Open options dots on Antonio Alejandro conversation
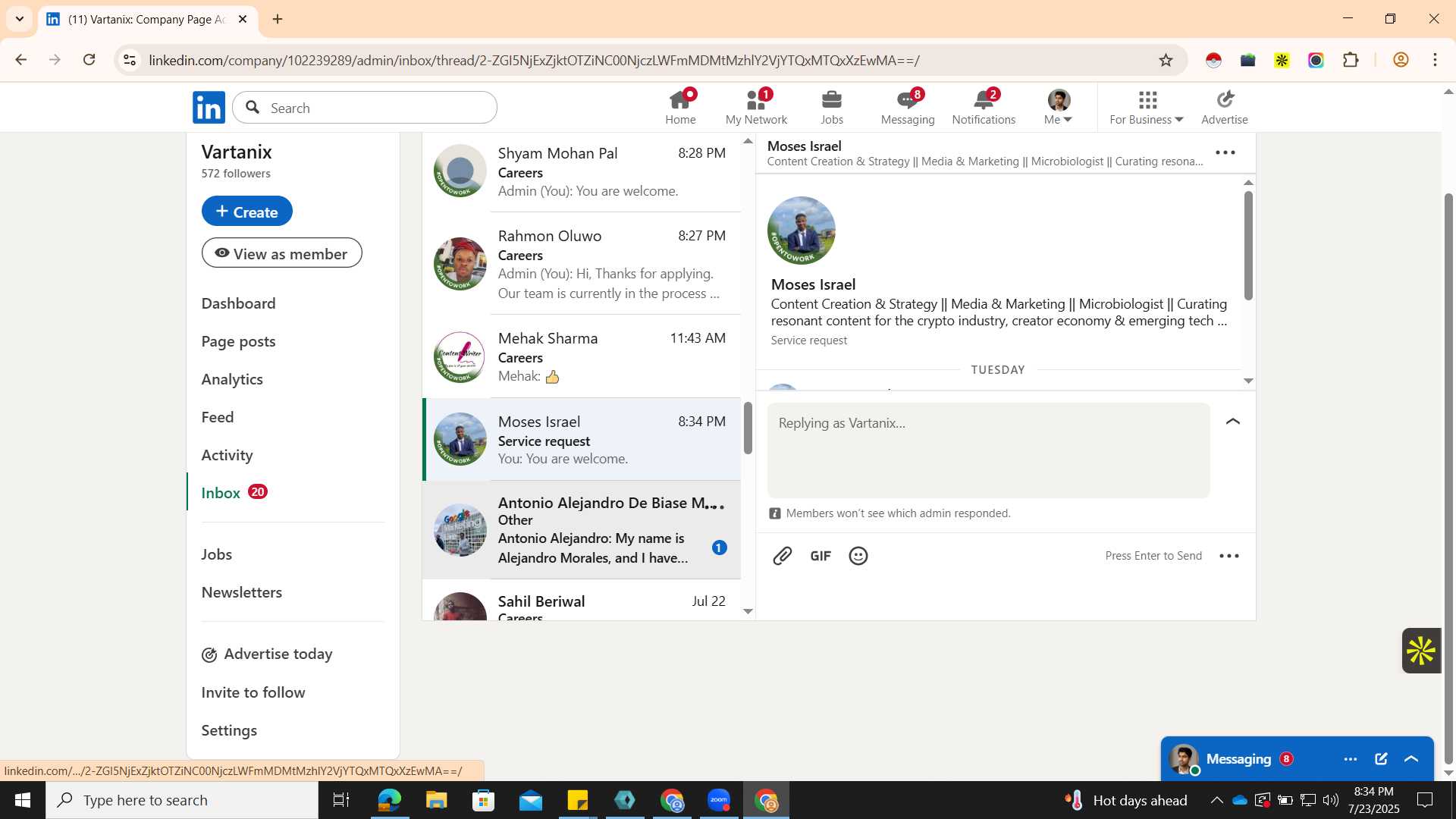Image resolution: width=1456 pixels, height=819 pixels. [715, 506]
